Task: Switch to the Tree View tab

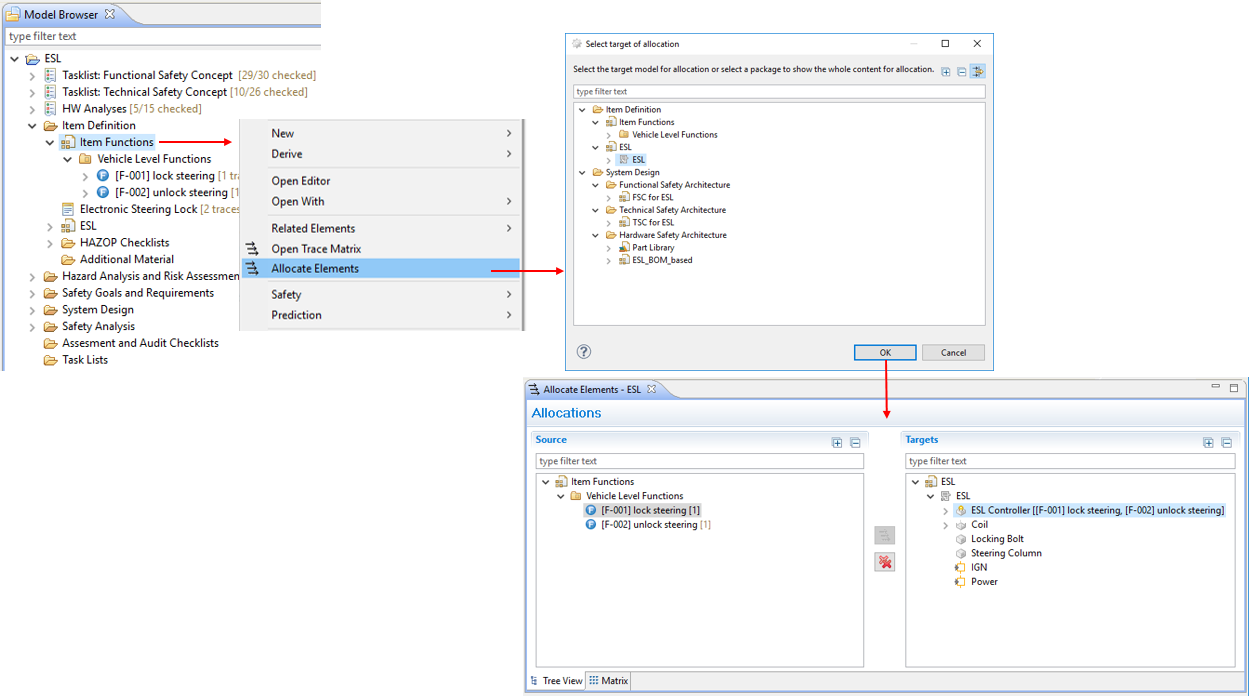Action: click(x=556, y=681)
